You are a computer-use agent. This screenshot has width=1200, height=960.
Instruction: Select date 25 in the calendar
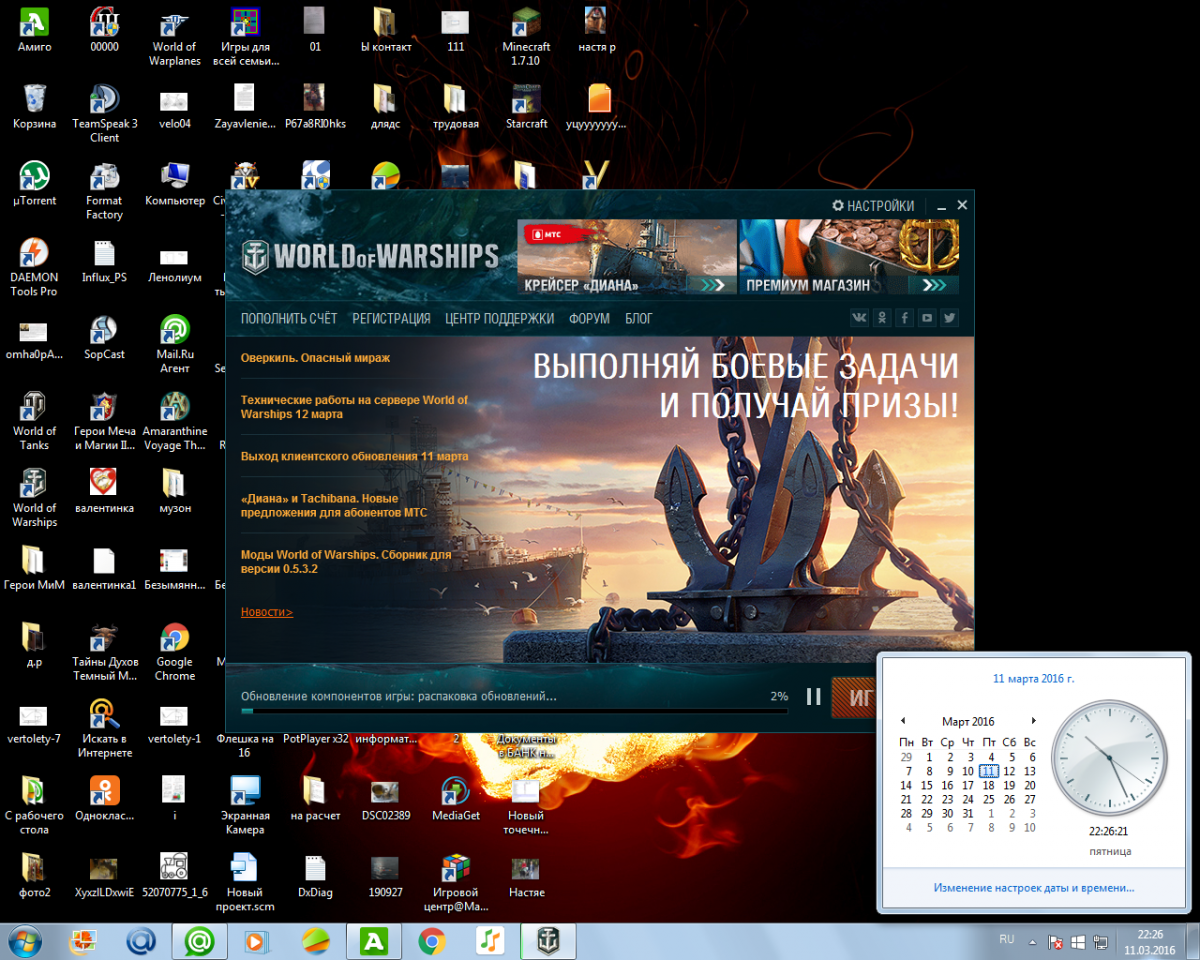click(988, 799)
